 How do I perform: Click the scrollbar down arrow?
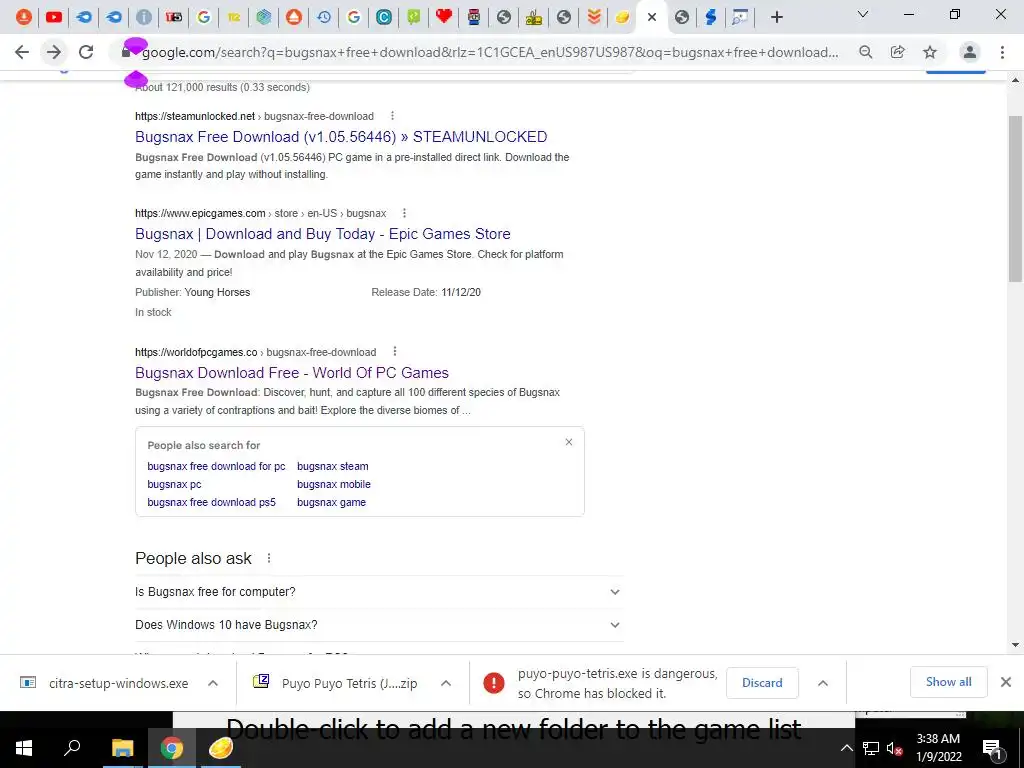click(1015, 645)
